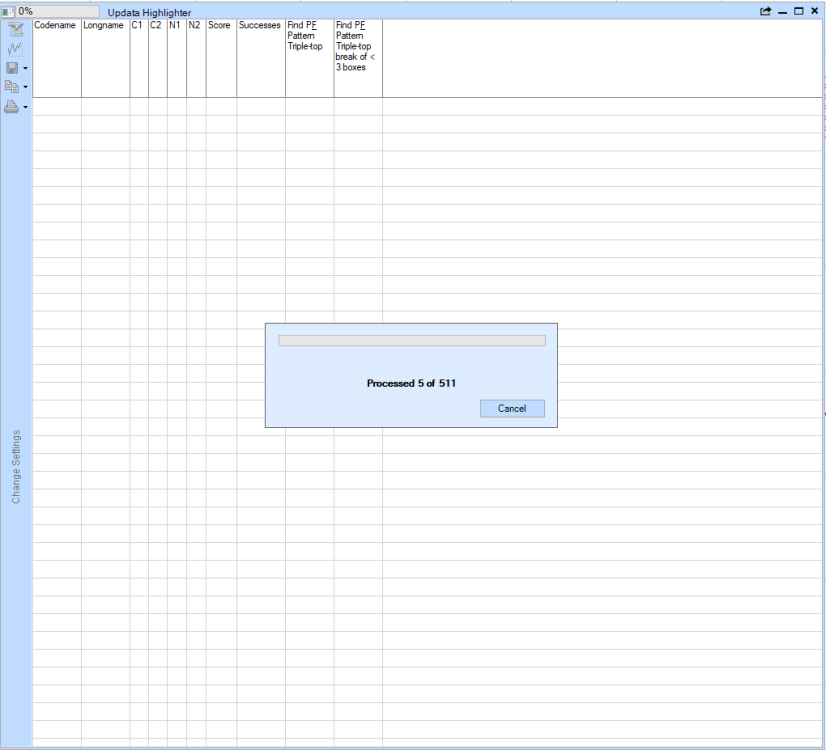The image size is (826, 750).
Task: Select the Successes column header
Action: [x=260, y=25]
